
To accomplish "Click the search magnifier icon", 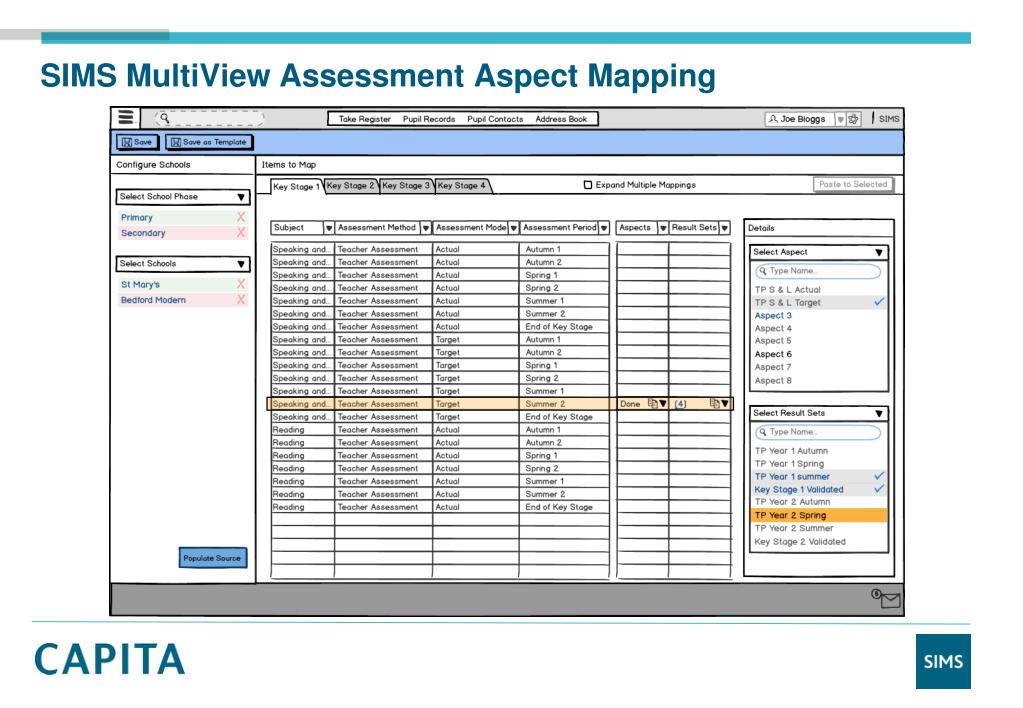I will coord(164,118).
